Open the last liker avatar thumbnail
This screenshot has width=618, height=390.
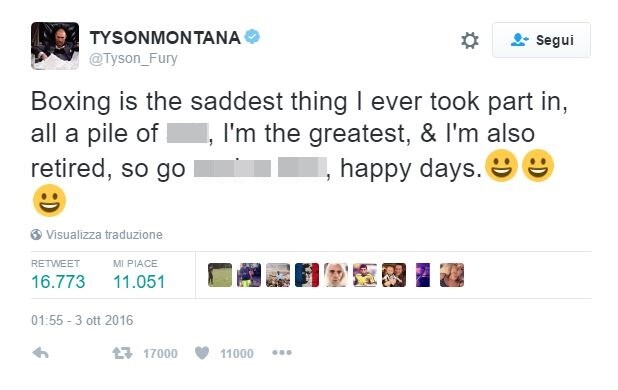[452, 275]
